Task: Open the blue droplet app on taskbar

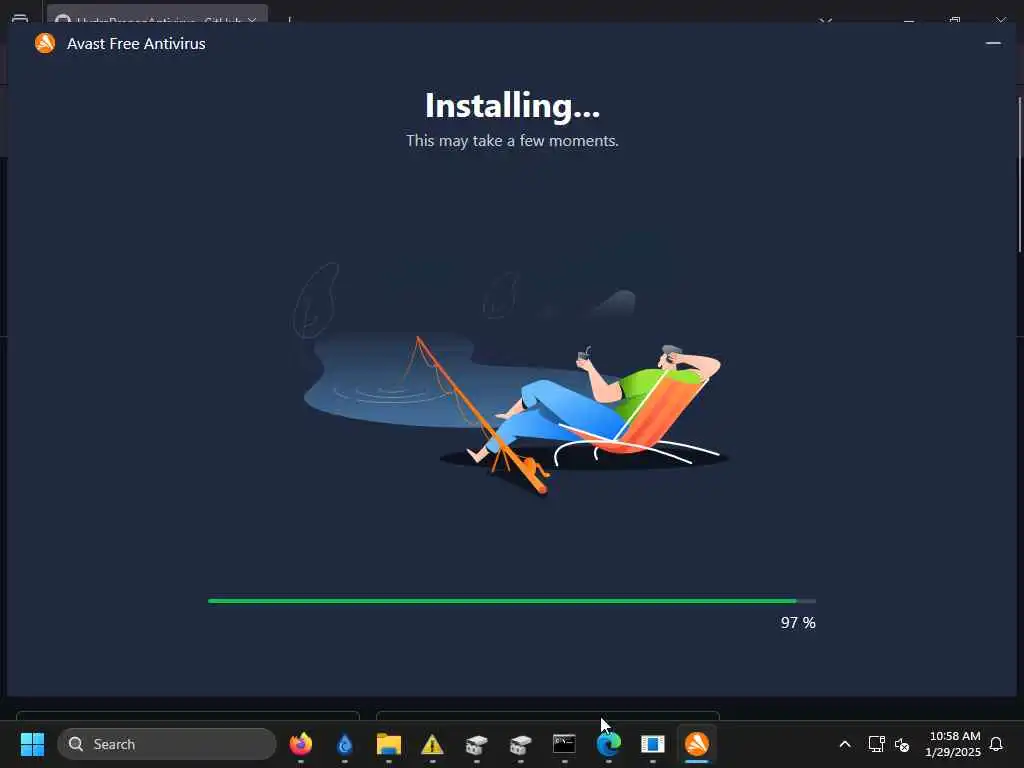Action: click(344, 744)
